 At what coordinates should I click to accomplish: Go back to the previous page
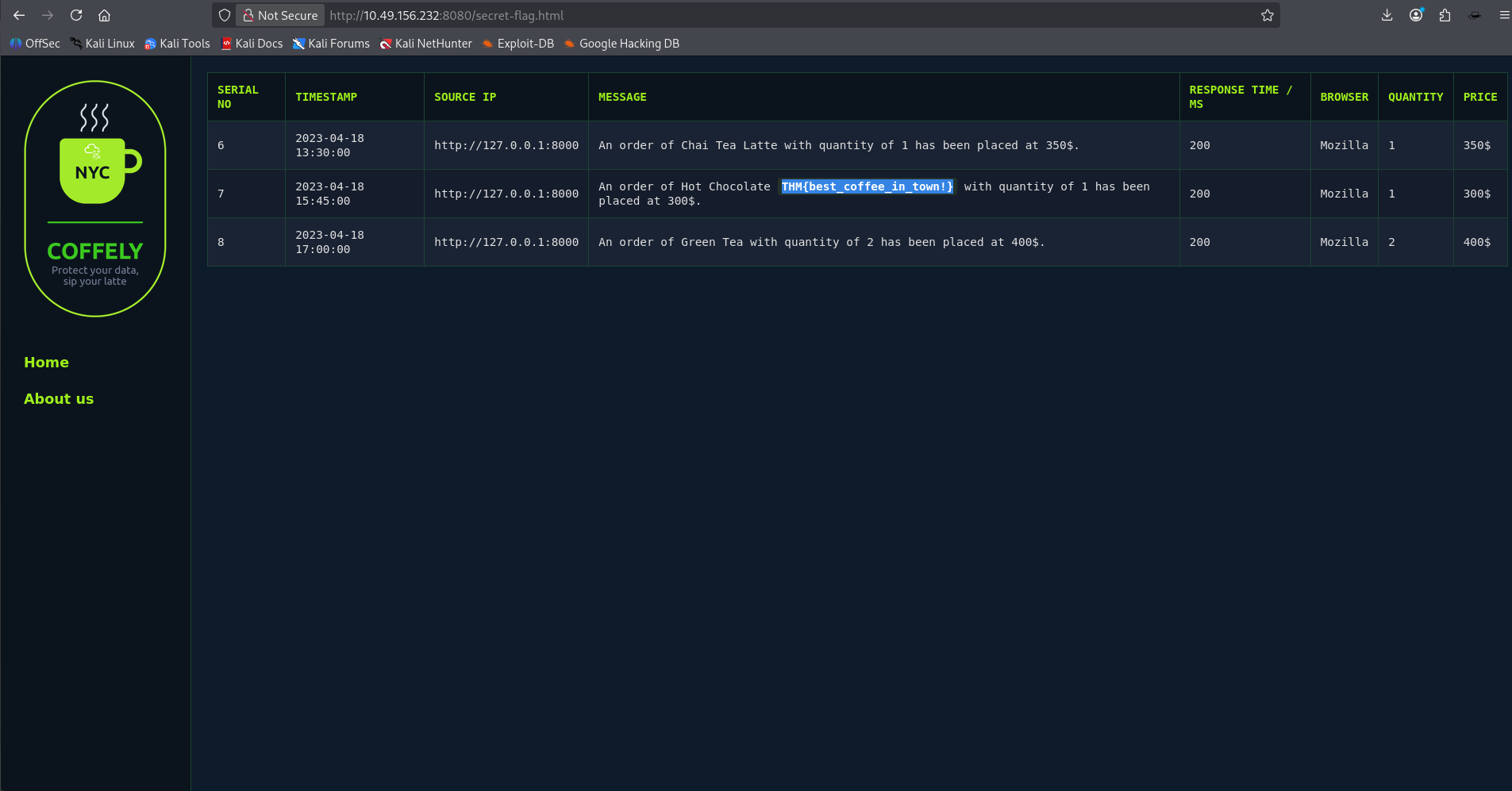19,15
